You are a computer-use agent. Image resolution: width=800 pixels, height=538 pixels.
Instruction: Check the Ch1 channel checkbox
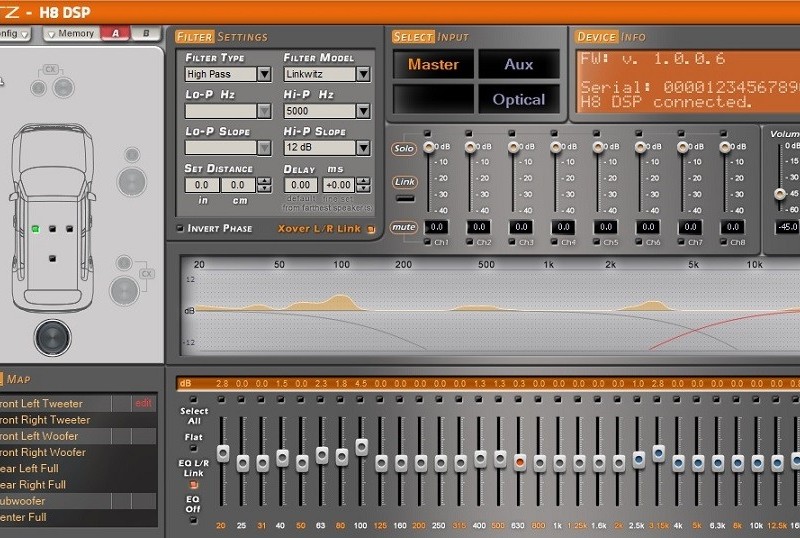[427, 243]
